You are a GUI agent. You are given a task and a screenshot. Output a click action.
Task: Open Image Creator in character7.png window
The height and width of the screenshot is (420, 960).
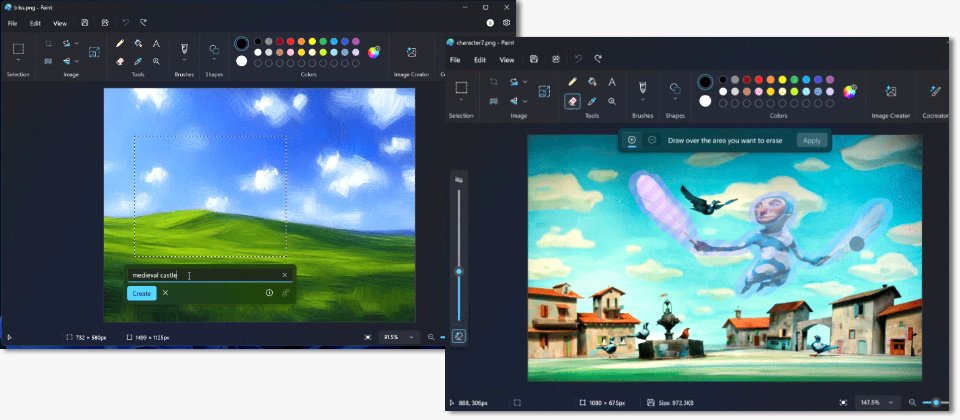pos(891,91)
